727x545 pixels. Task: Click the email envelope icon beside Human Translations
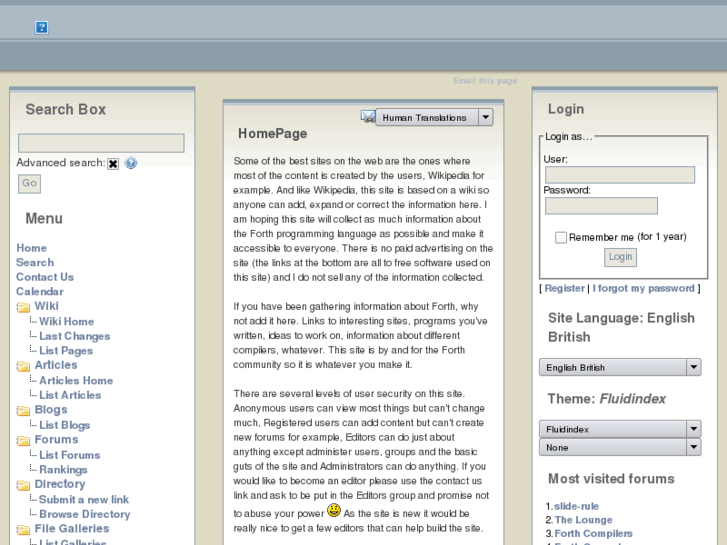point(368,116)
